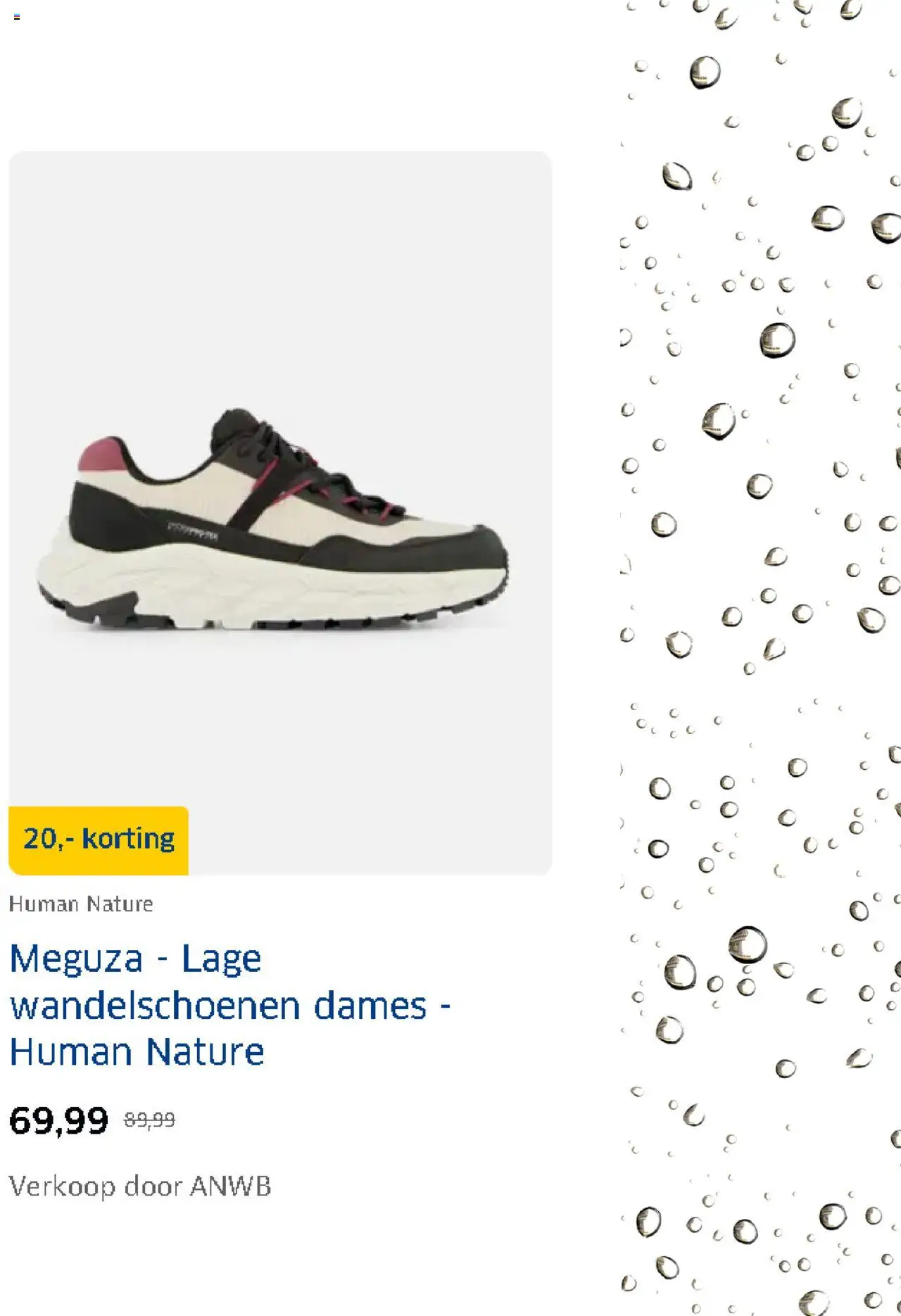The height and width of the screenshot is (1316, 901).
Task: Click grey card area beside korting badge
Action: point(370,840)
